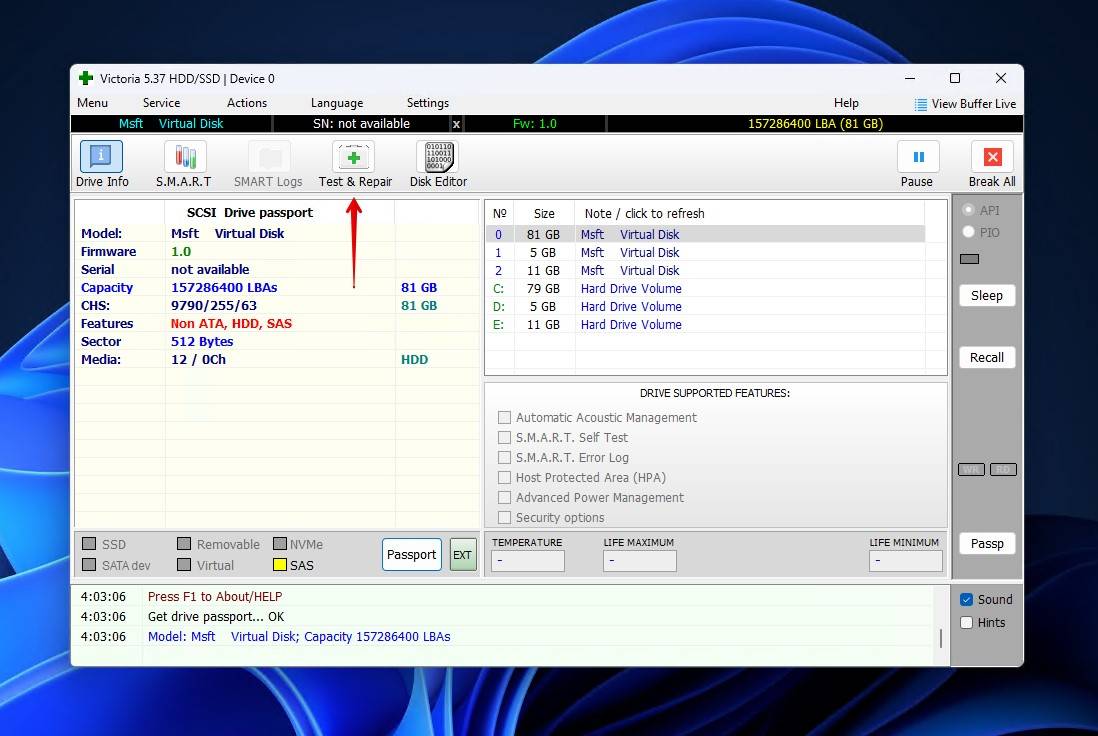Open the Help menu

click(846, 103)
